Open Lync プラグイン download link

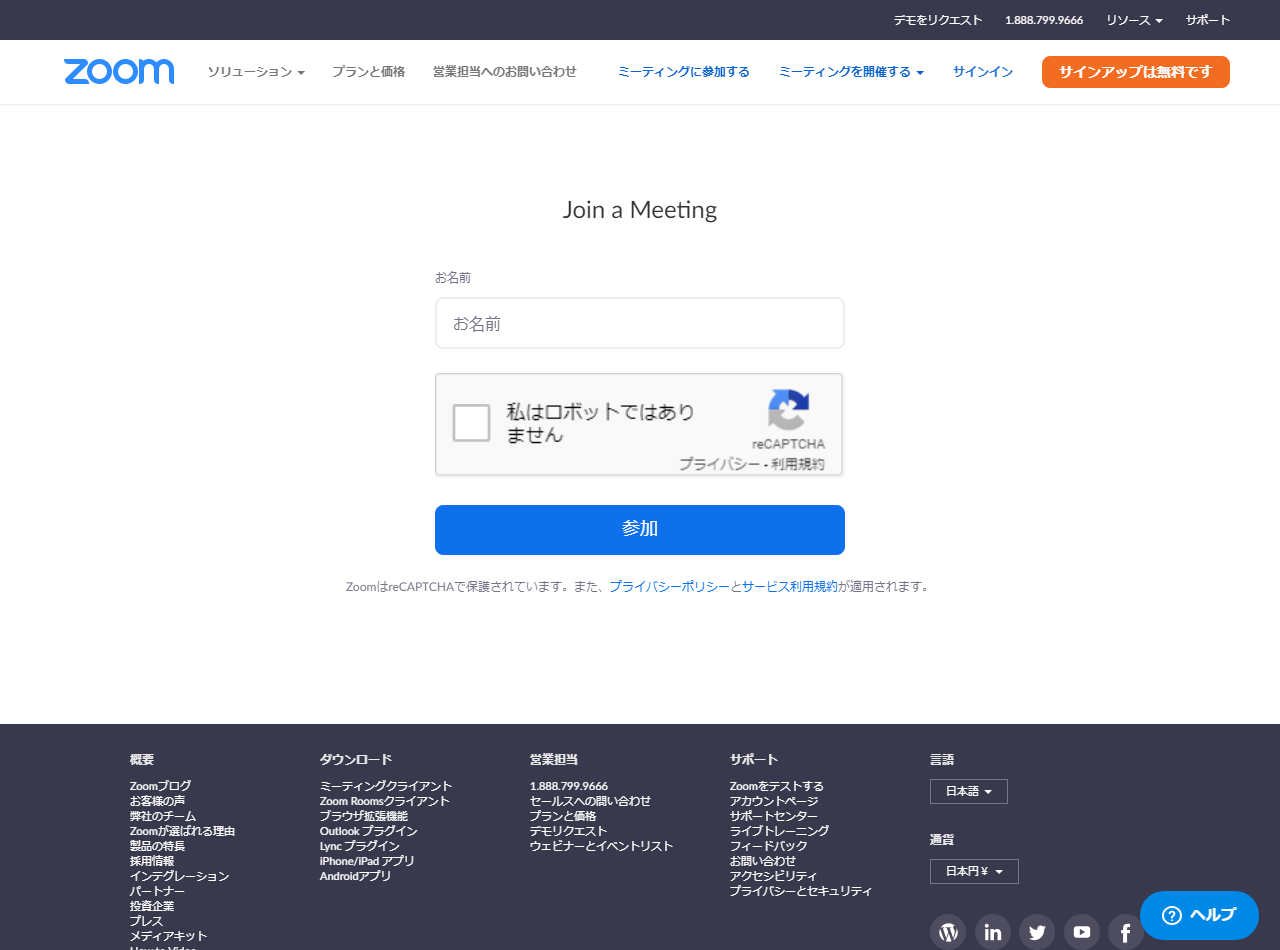pos(359,846)
